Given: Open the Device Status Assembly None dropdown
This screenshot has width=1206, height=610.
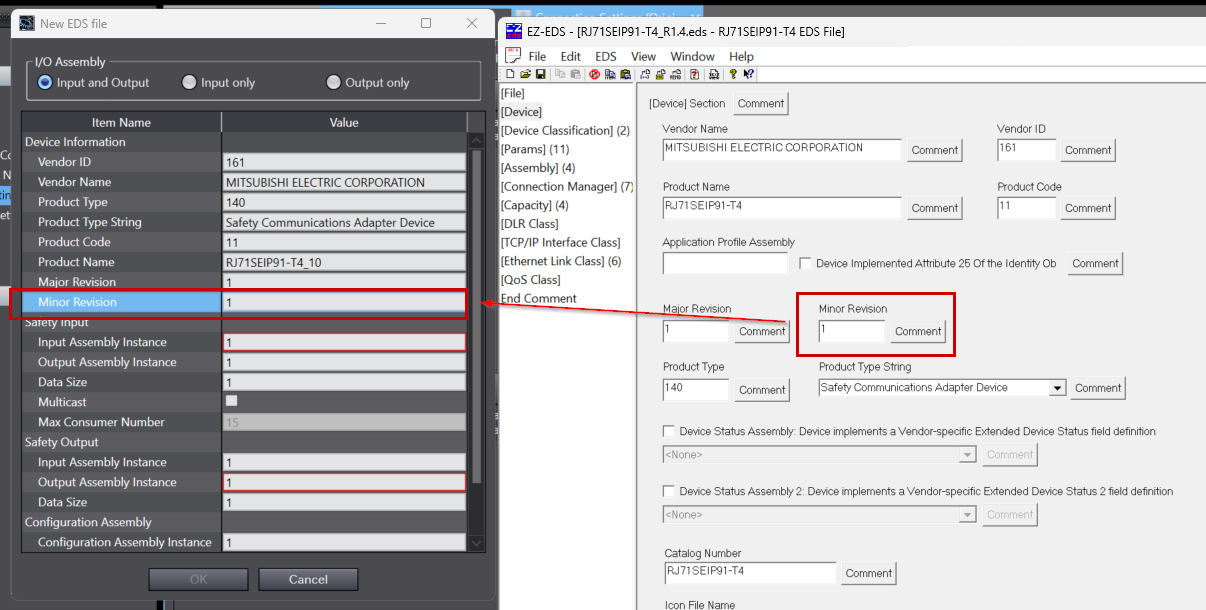Looking at the screenshot, I should [967, 455].
